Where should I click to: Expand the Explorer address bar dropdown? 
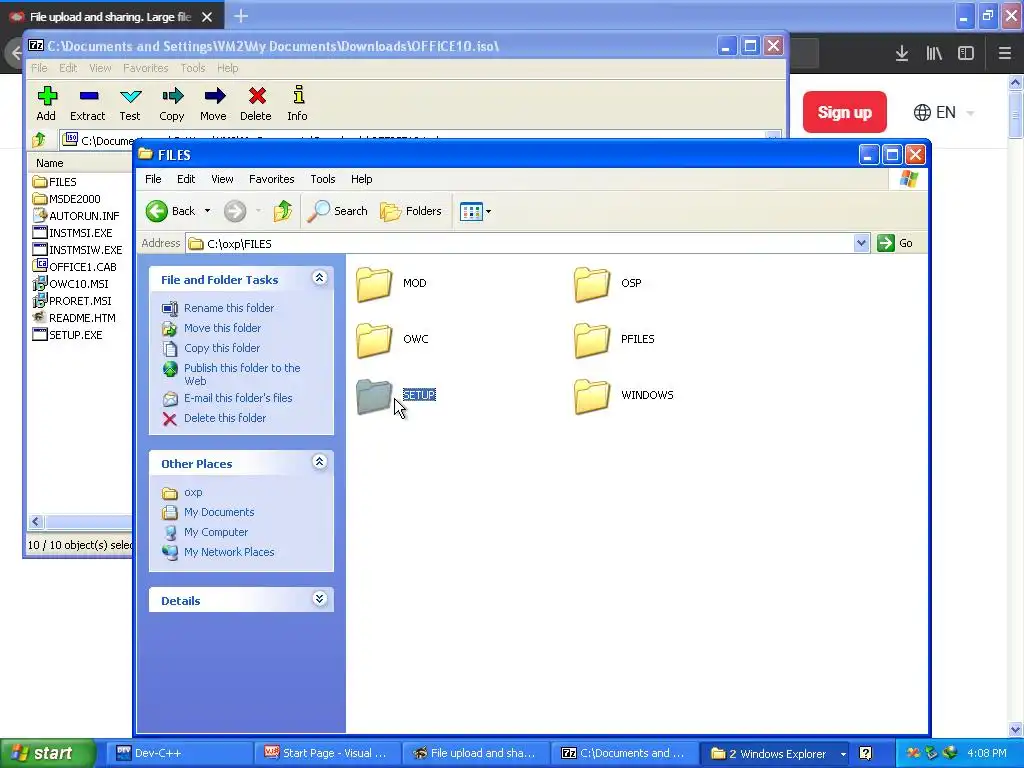tap(861, 243)
